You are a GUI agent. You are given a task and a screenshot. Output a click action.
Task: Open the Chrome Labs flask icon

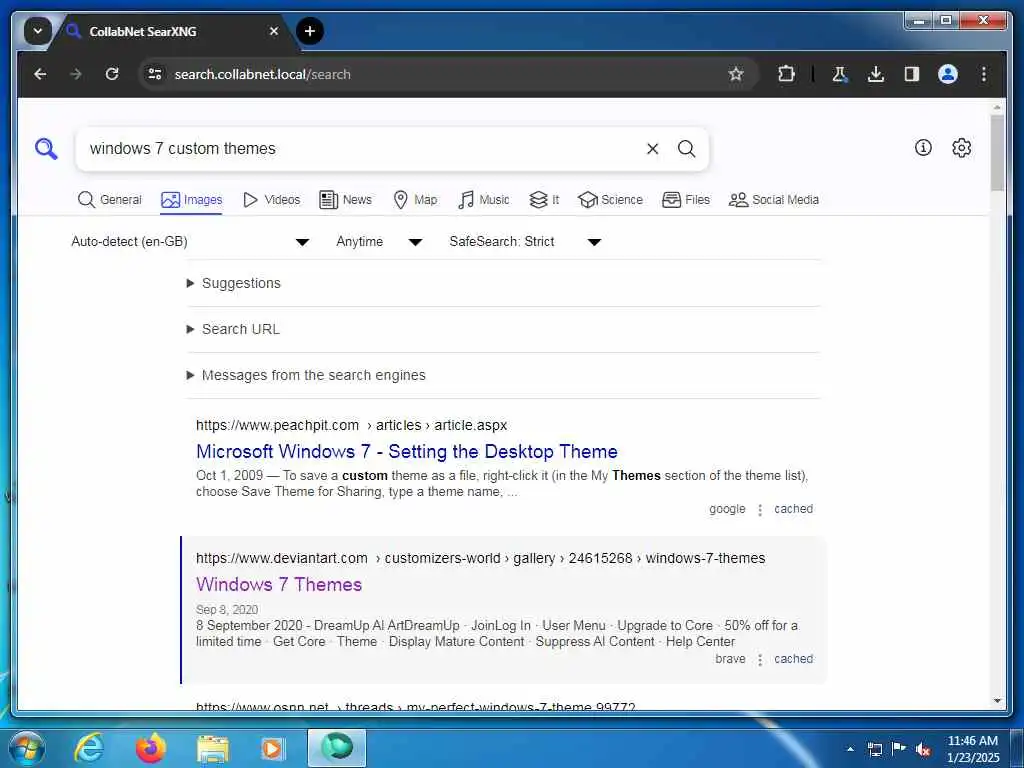(x=840, y=74)
